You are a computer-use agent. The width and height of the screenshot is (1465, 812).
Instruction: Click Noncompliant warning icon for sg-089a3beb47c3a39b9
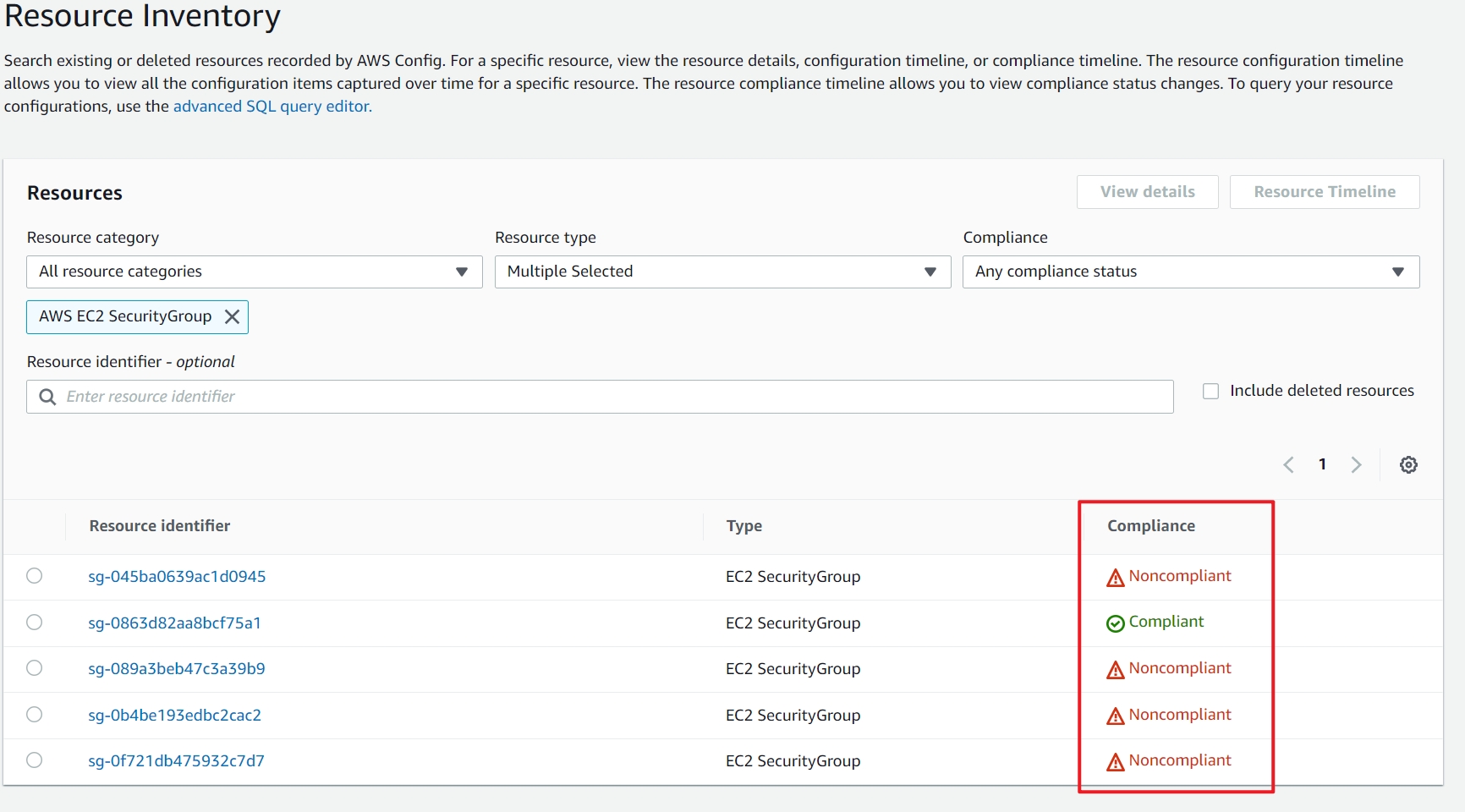coord(1116,670)
